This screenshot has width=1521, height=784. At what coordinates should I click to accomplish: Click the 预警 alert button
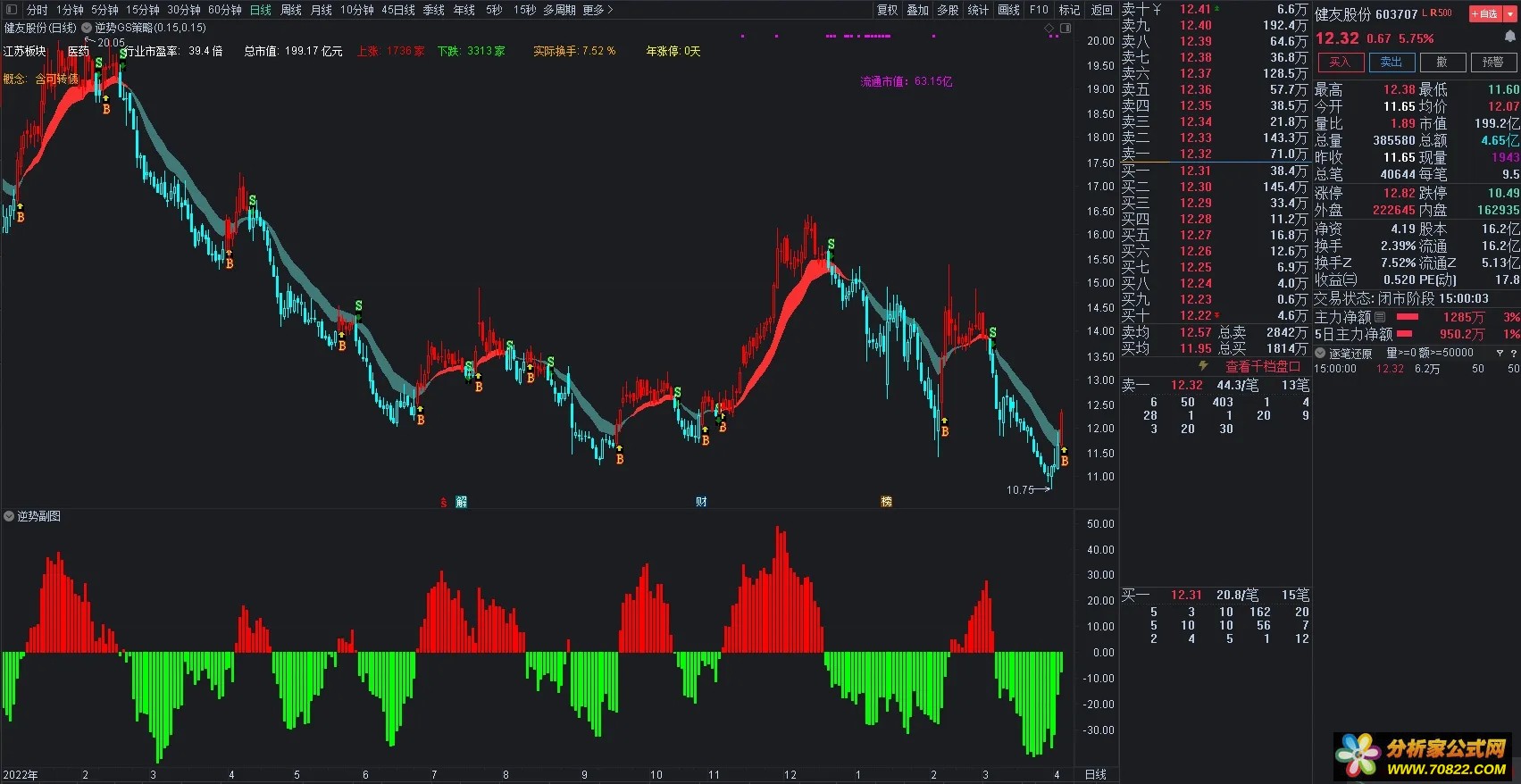(x=1493, y=62)
